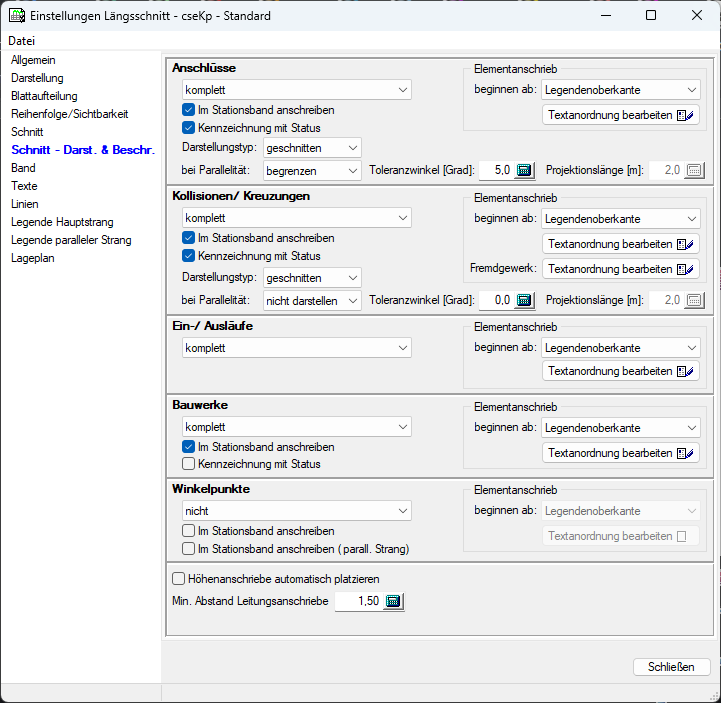The height and width of the screenshot is (703, 721).
Task: Enable Kennzeichnung mit Status under Bauwerke
Action: tap(189, 464)
